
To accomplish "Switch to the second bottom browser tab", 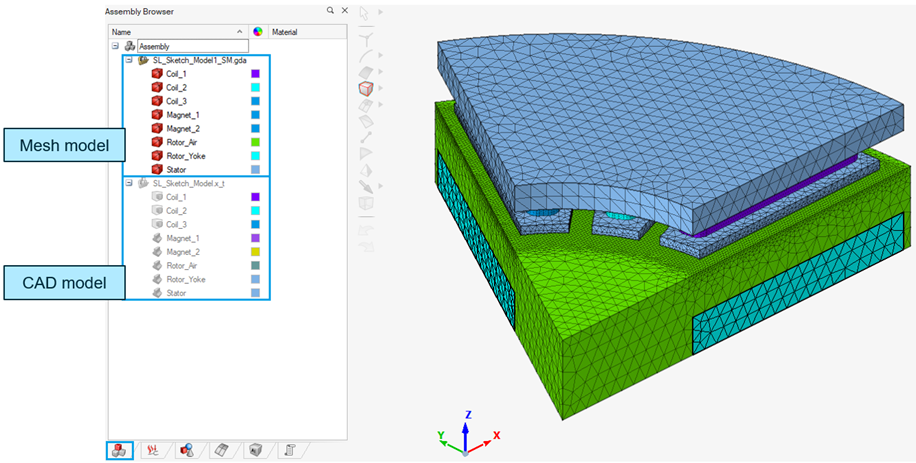I will [x=153, y=450].
